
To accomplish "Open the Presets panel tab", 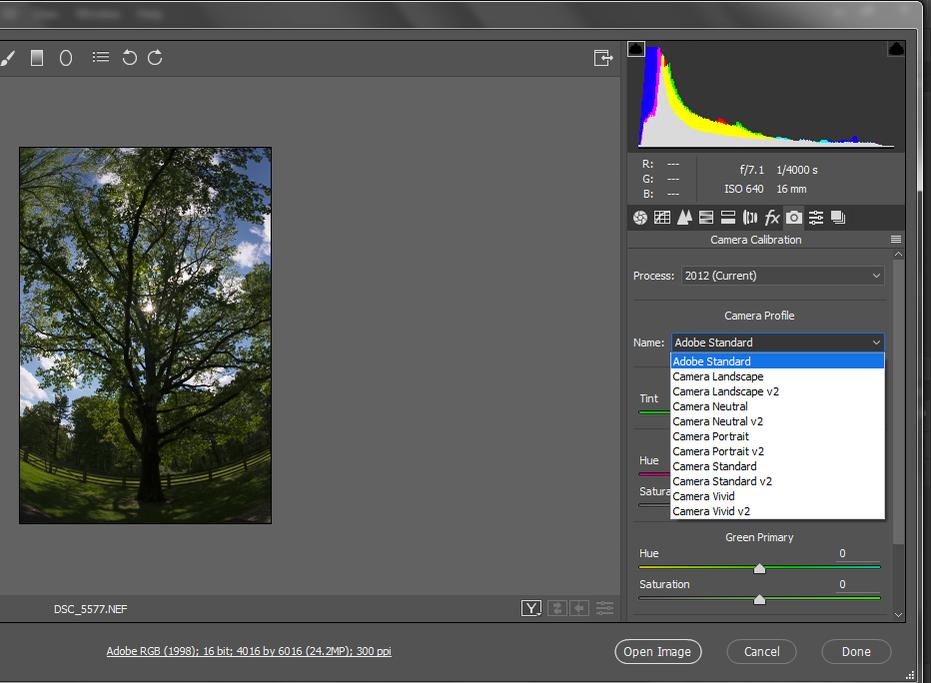I will pyautogui.click(x=816, y=217).
